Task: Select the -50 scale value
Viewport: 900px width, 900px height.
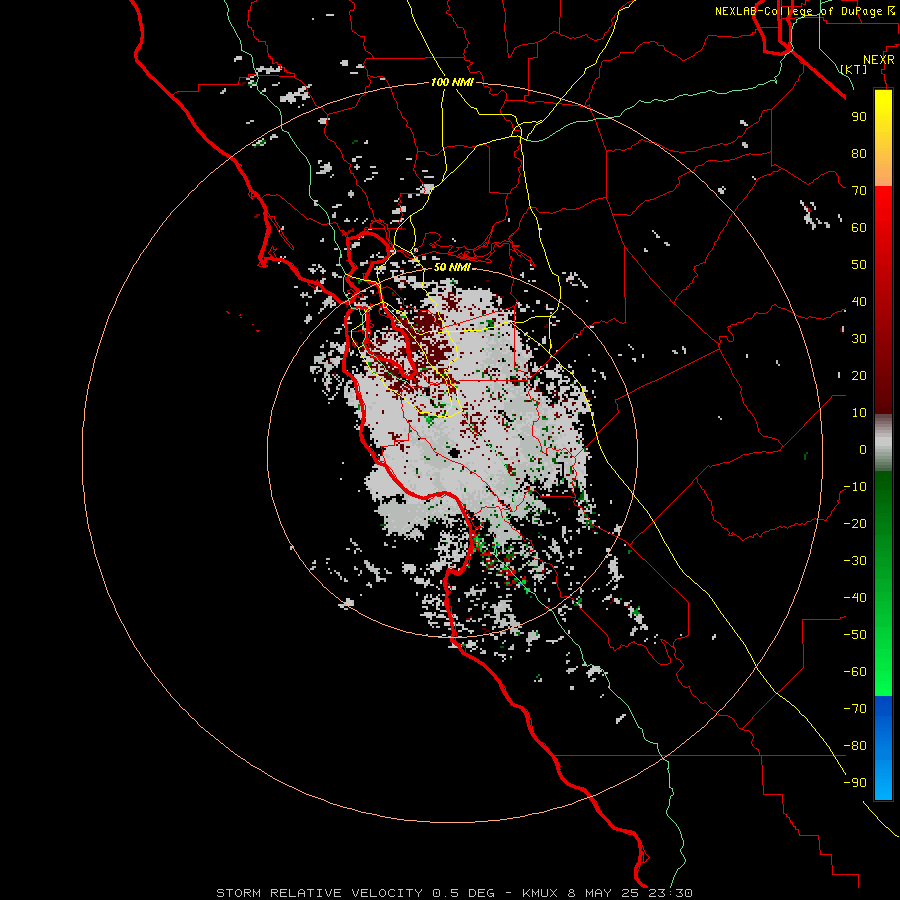Action: coord(855,635)
